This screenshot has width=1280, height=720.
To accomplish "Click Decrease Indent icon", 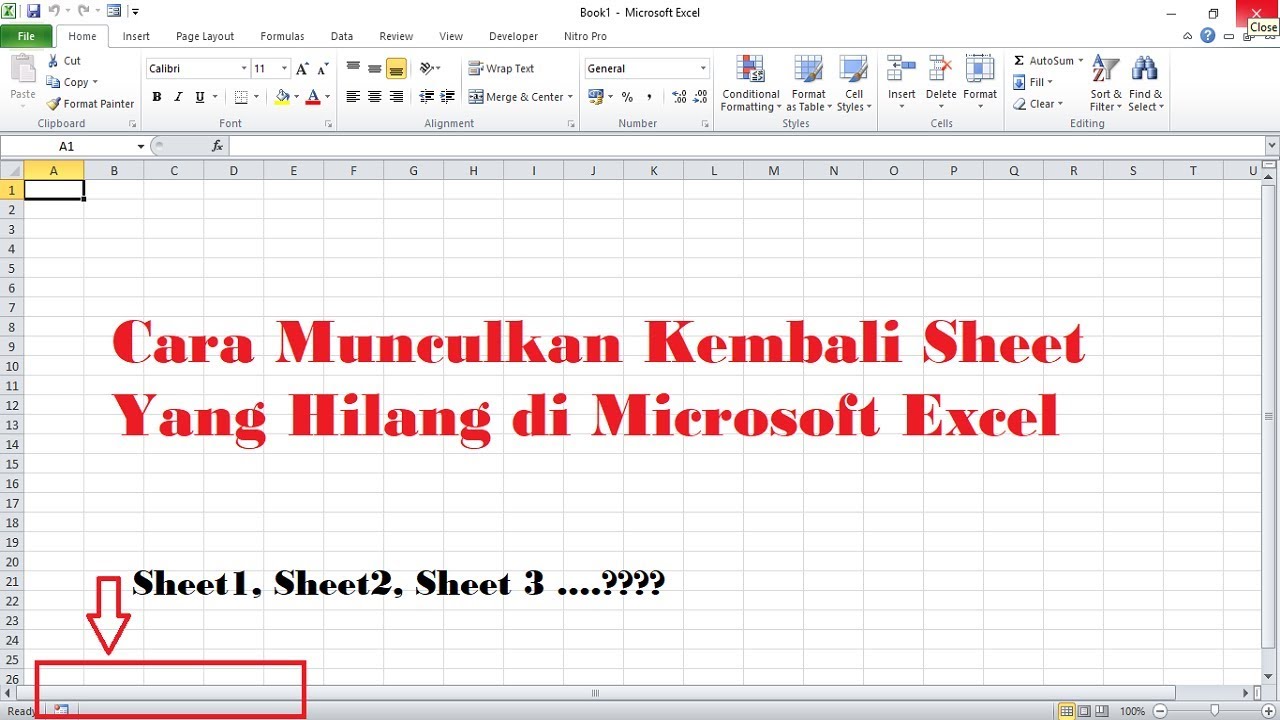I will coord(427,97).
